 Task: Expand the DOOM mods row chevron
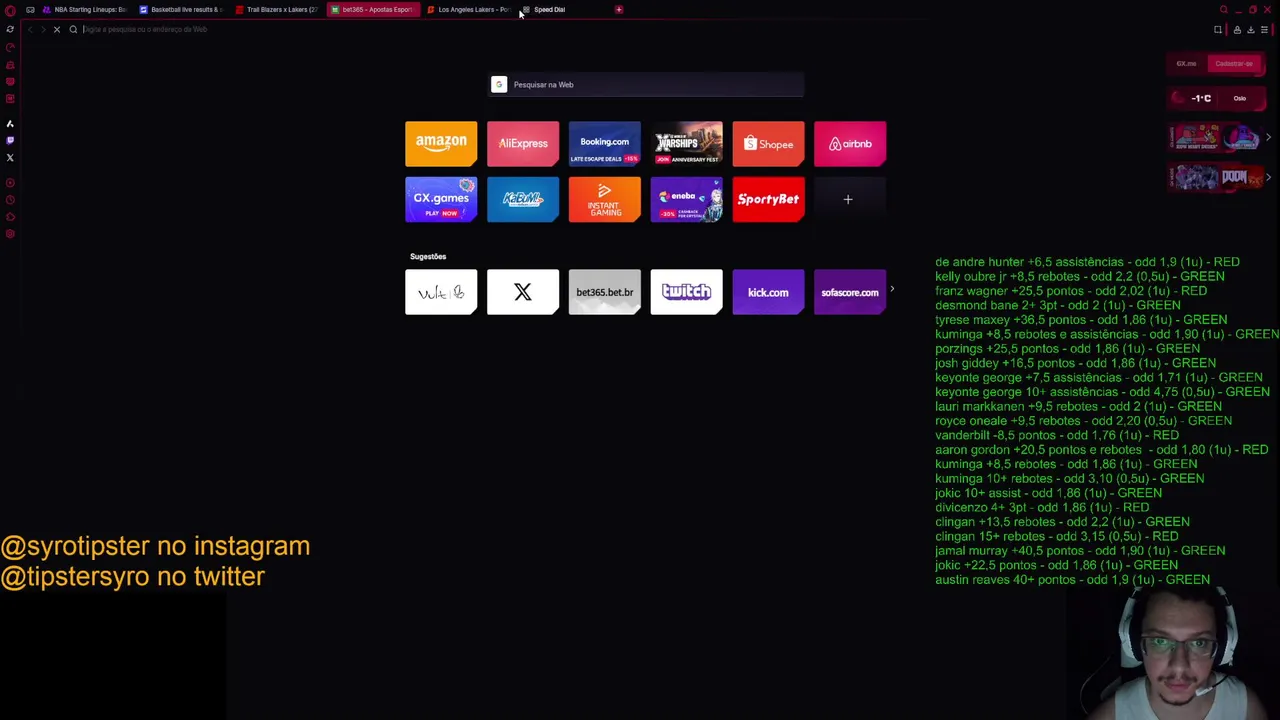[x=1268, y=177]
